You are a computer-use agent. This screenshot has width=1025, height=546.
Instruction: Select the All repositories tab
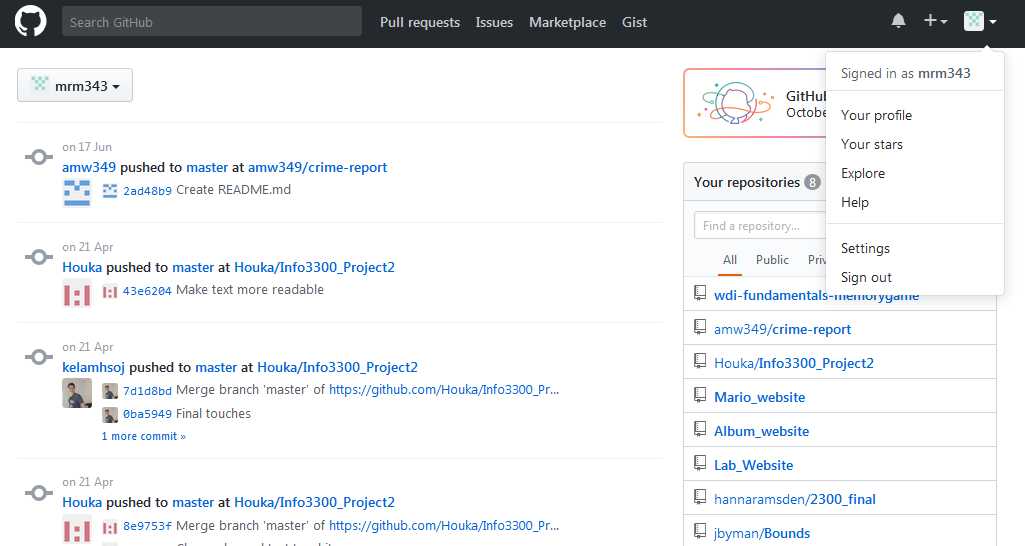click(730, 260)
